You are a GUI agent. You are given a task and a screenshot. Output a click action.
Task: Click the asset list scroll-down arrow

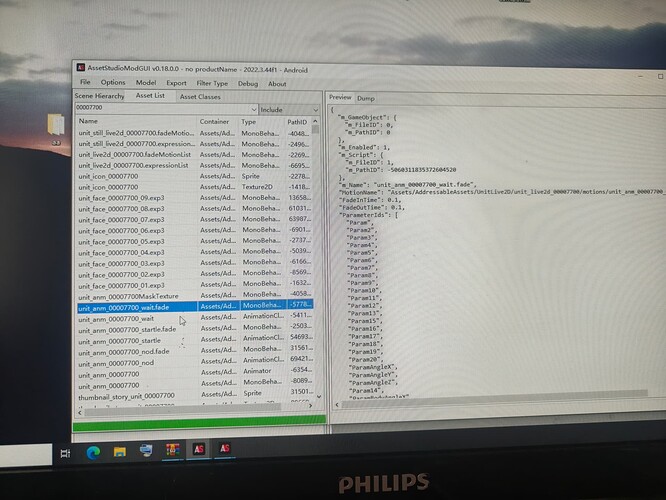point(319,396)
